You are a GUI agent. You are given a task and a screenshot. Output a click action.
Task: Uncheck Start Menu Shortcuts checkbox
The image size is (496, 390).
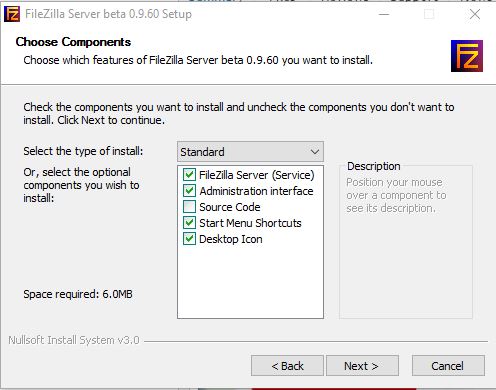189,223
